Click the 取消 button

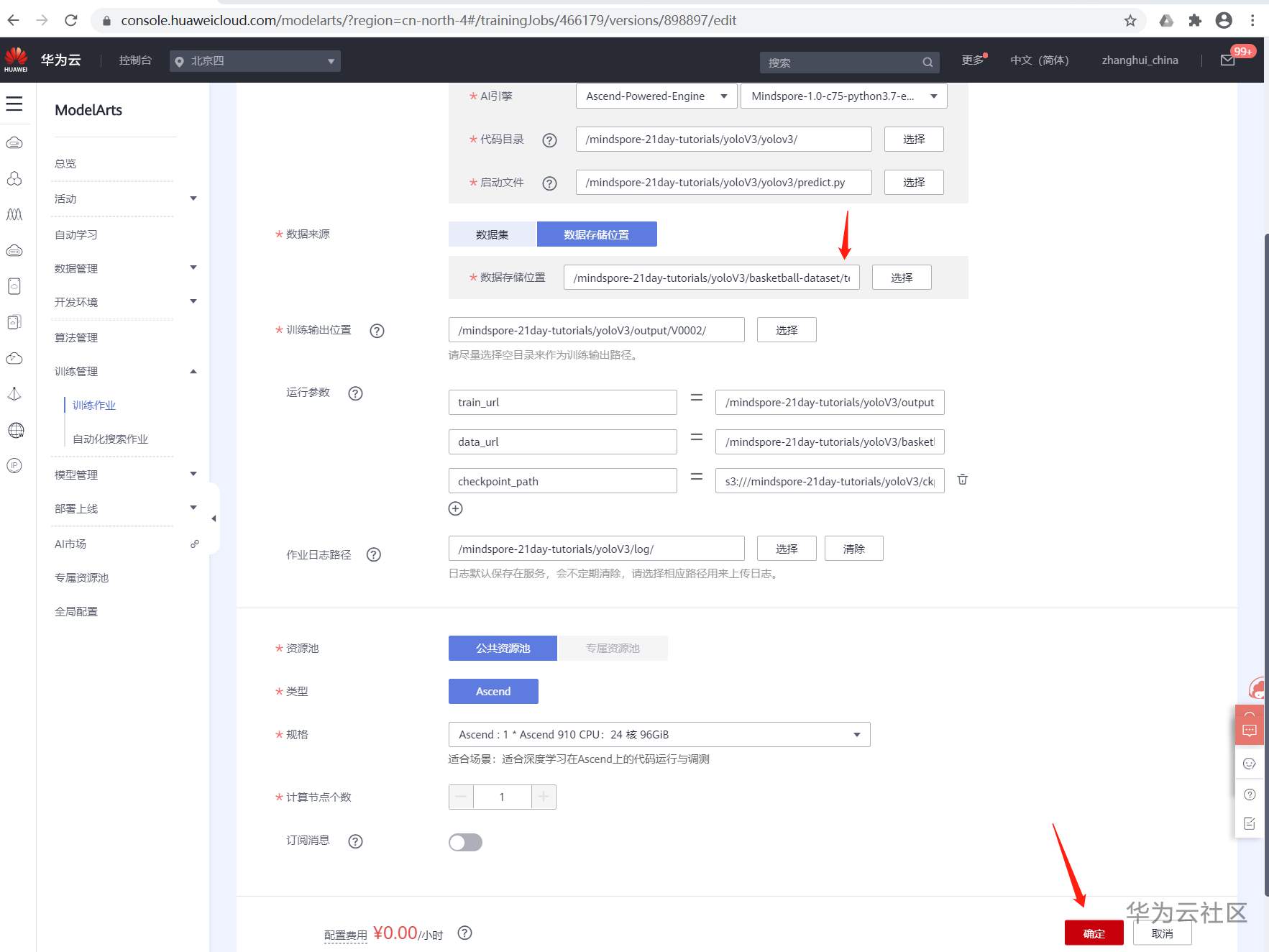(x=1163, y=933)
